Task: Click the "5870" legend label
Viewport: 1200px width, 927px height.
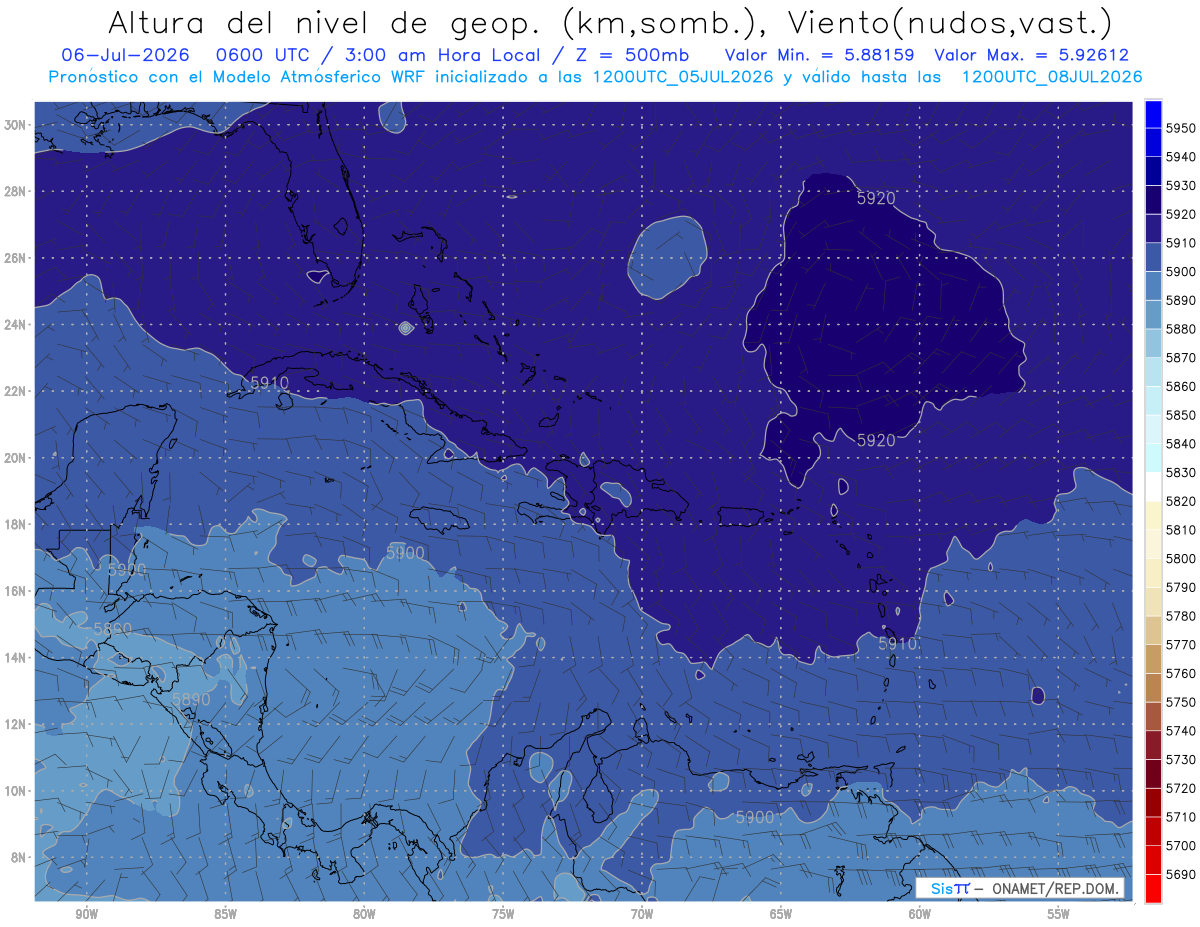Action: (x=1180, y=358)
